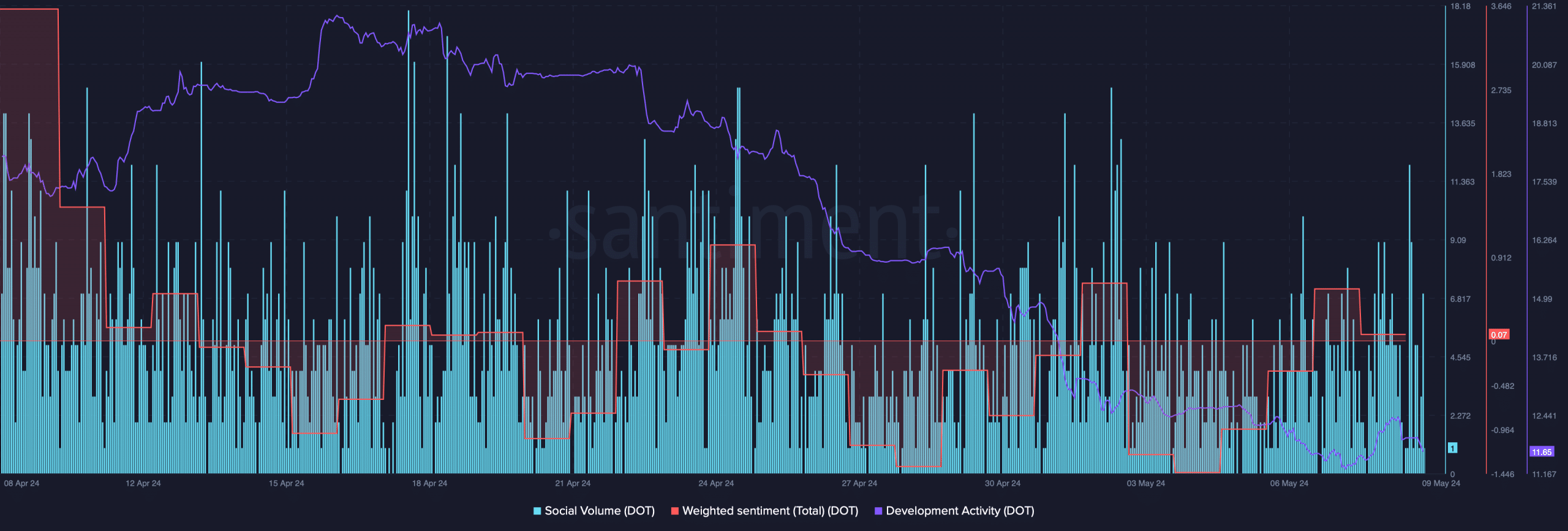Click the 0.912 sentiment axis value
1568x531 pixels.
point(1501,258)
